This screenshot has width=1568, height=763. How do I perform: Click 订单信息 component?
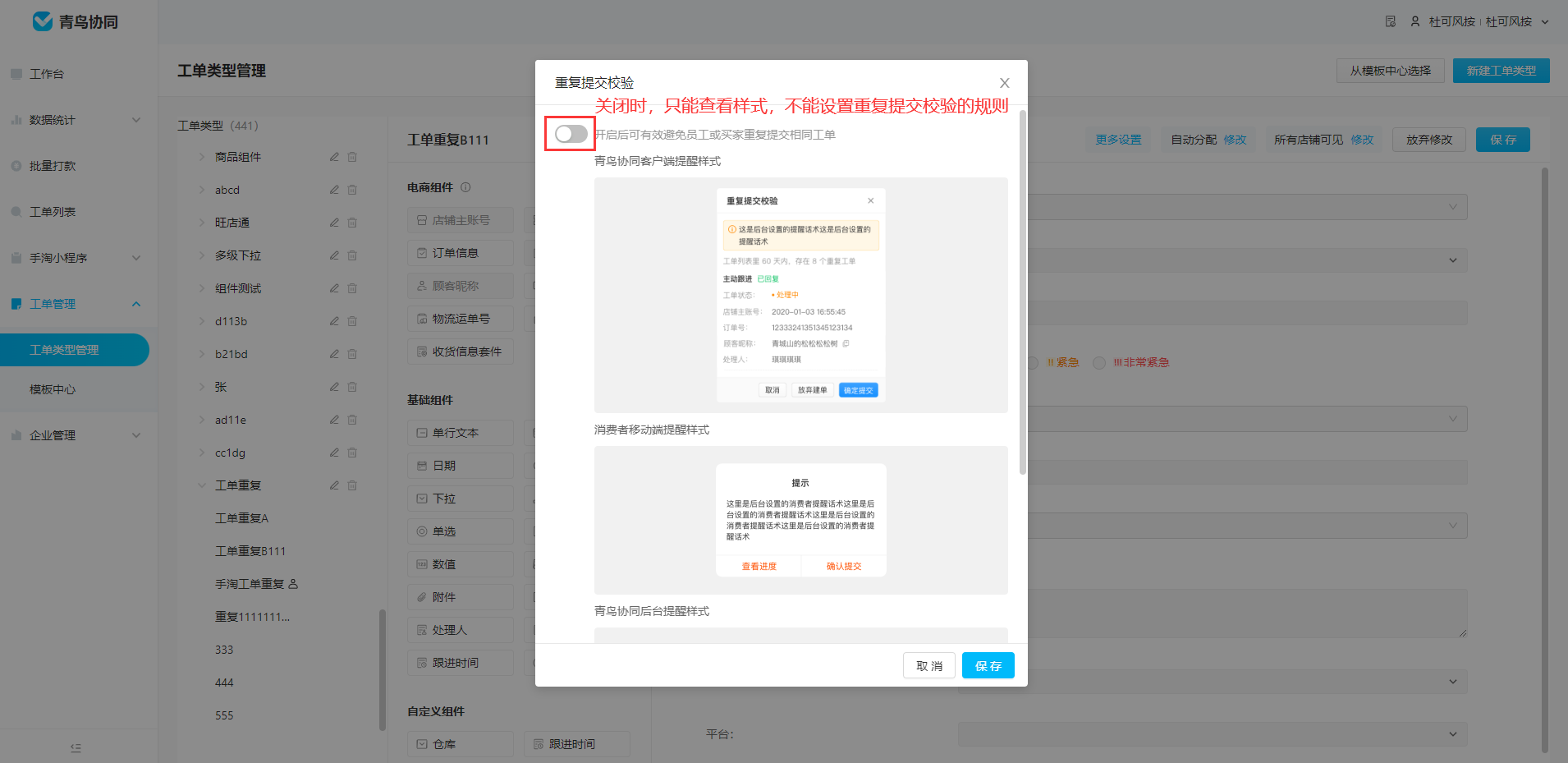pyautogui.click(x=461, y=253)
